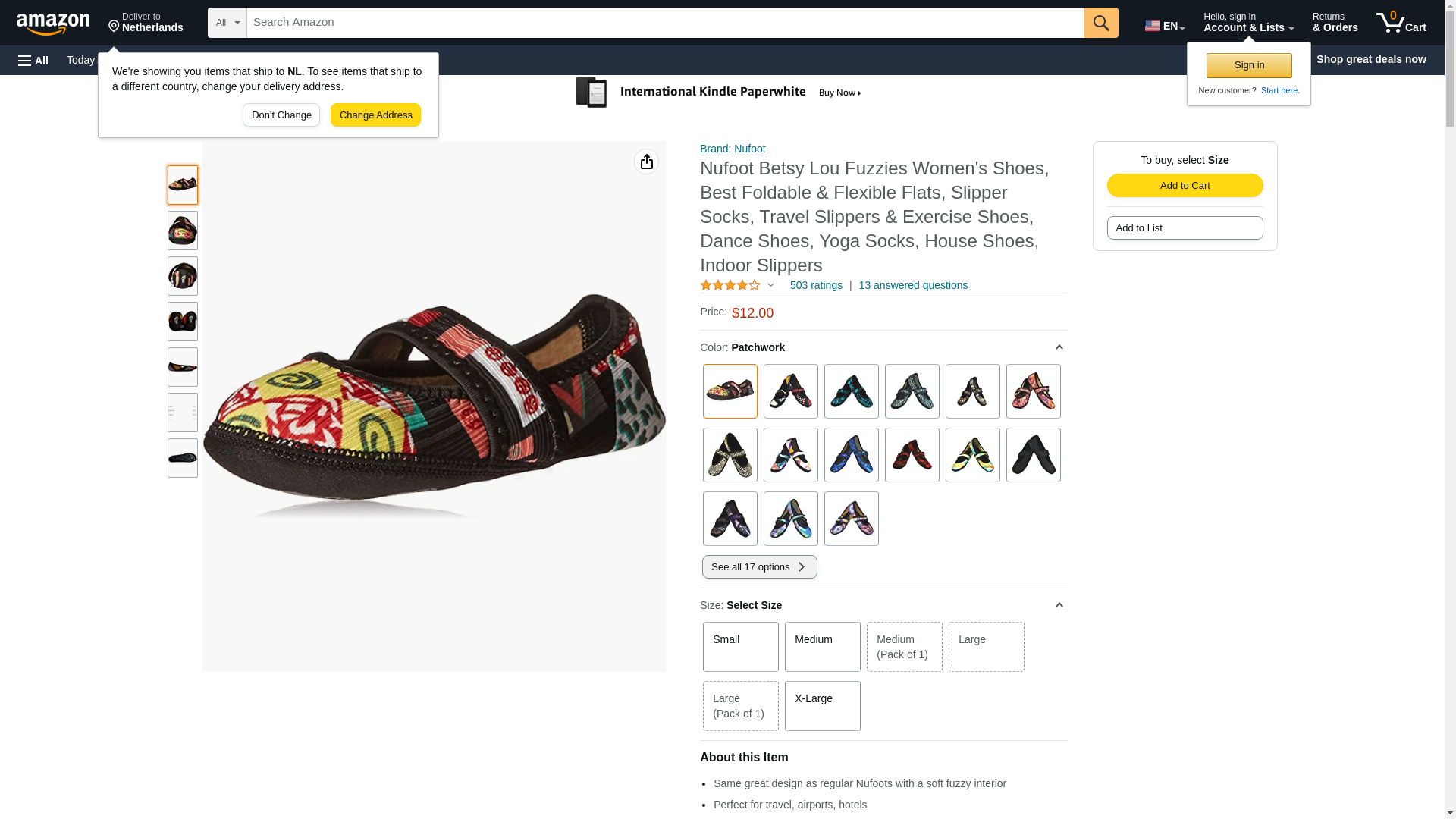The image size is (1456, 819).
Task: Collapse the Color section chevron
Action: 1059,347
